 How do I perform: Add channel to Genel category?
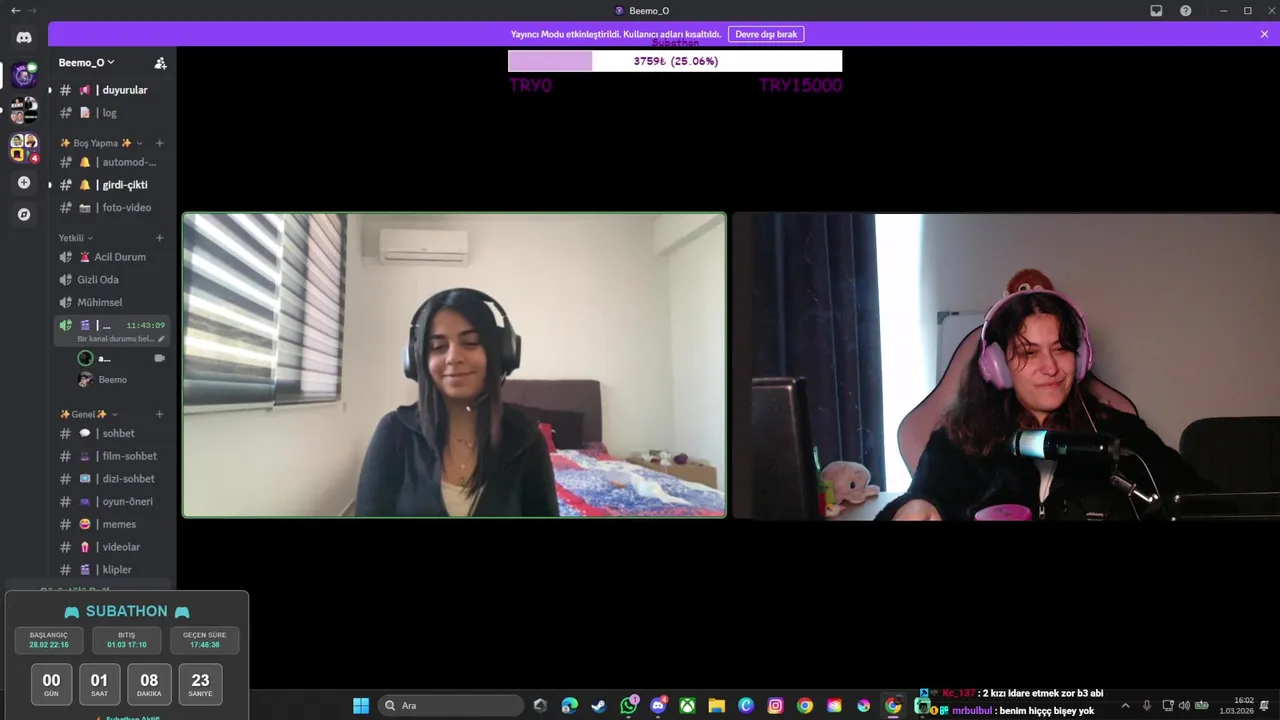tap(159, 414)
